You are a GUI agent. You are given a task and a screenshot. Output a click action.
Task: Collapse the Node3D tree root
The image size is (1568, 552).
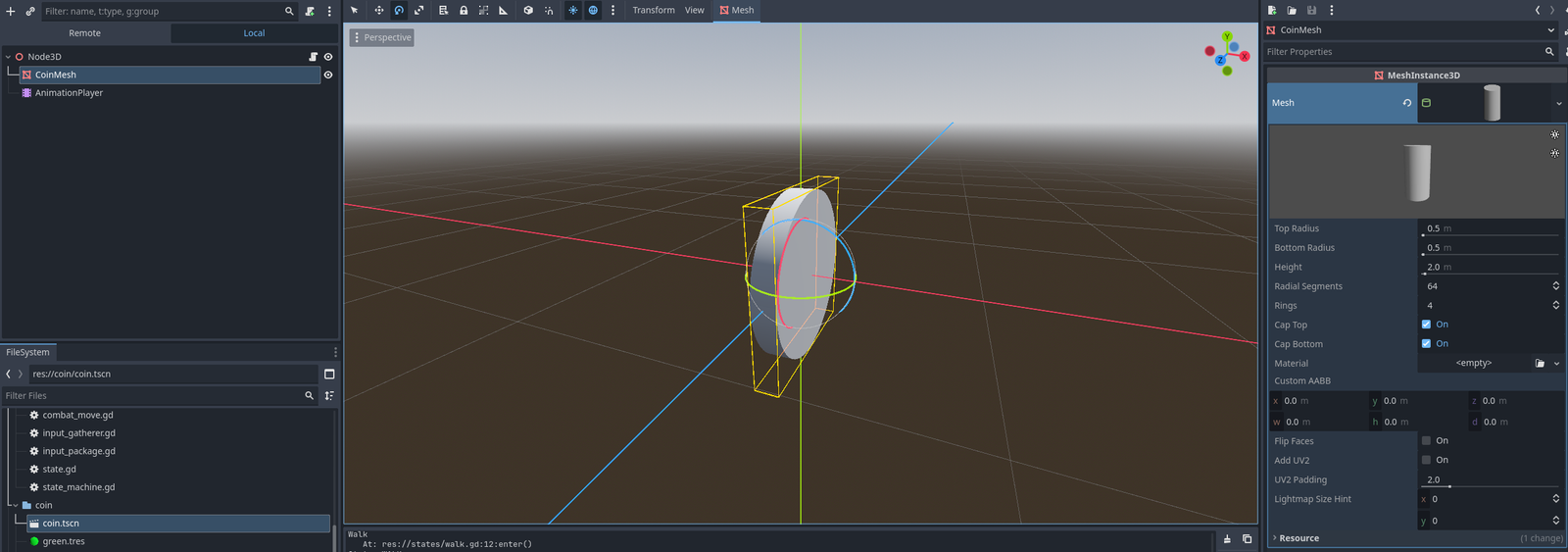(8, 57)
